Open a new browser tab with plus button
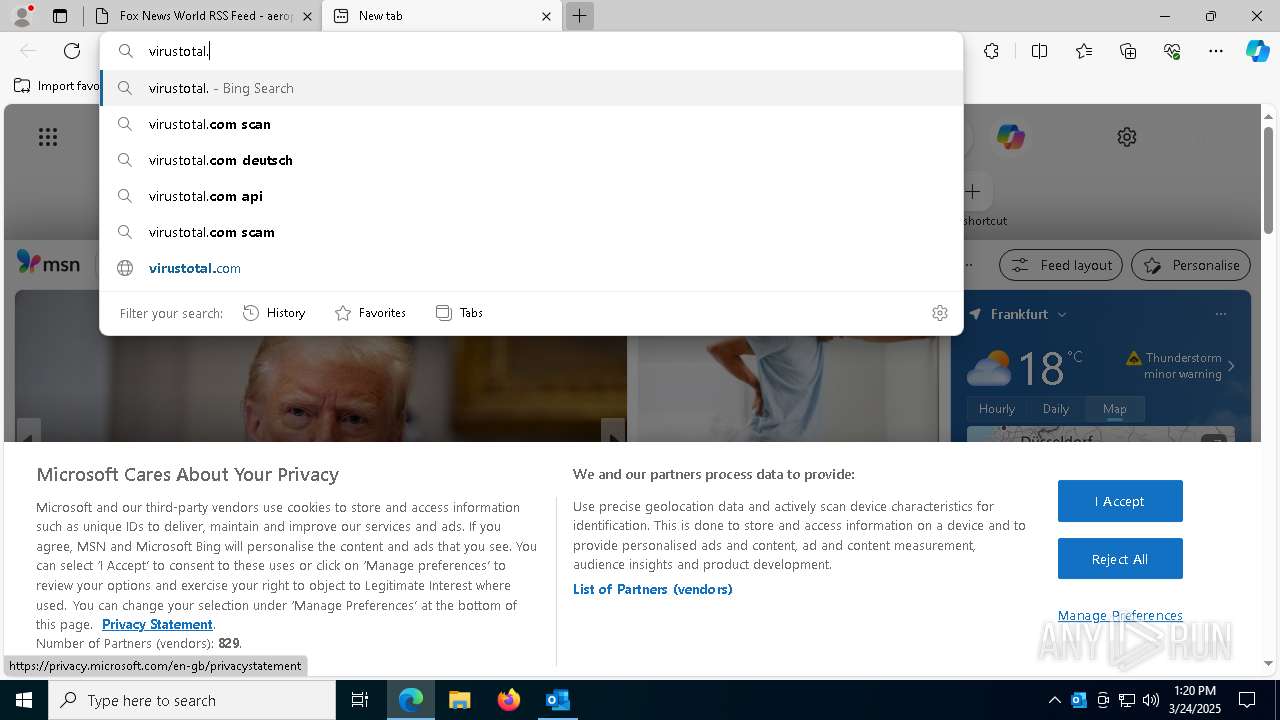Image resolution: width=1280 pixels, height=720 pixels. click(579, 16)
